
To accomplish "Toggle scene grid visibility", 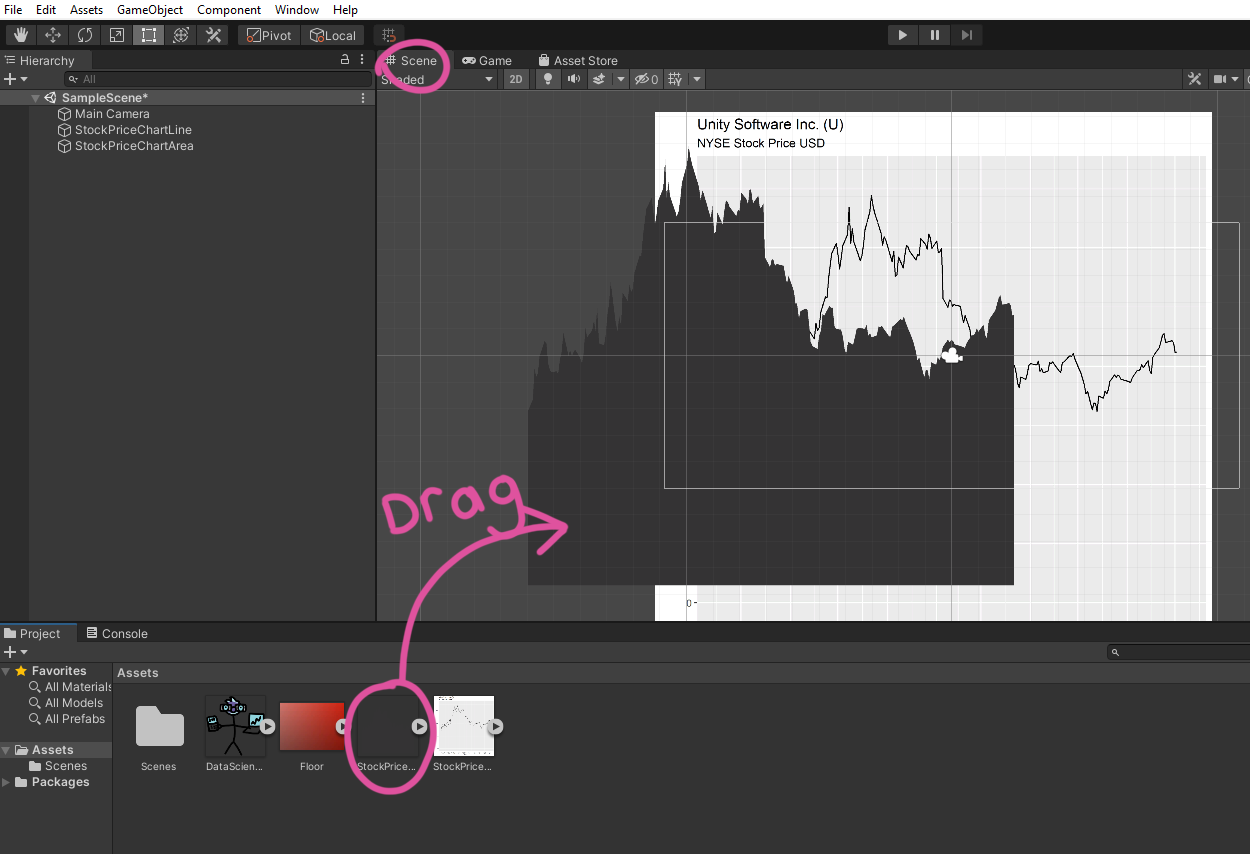I will [x=675, y=79].
